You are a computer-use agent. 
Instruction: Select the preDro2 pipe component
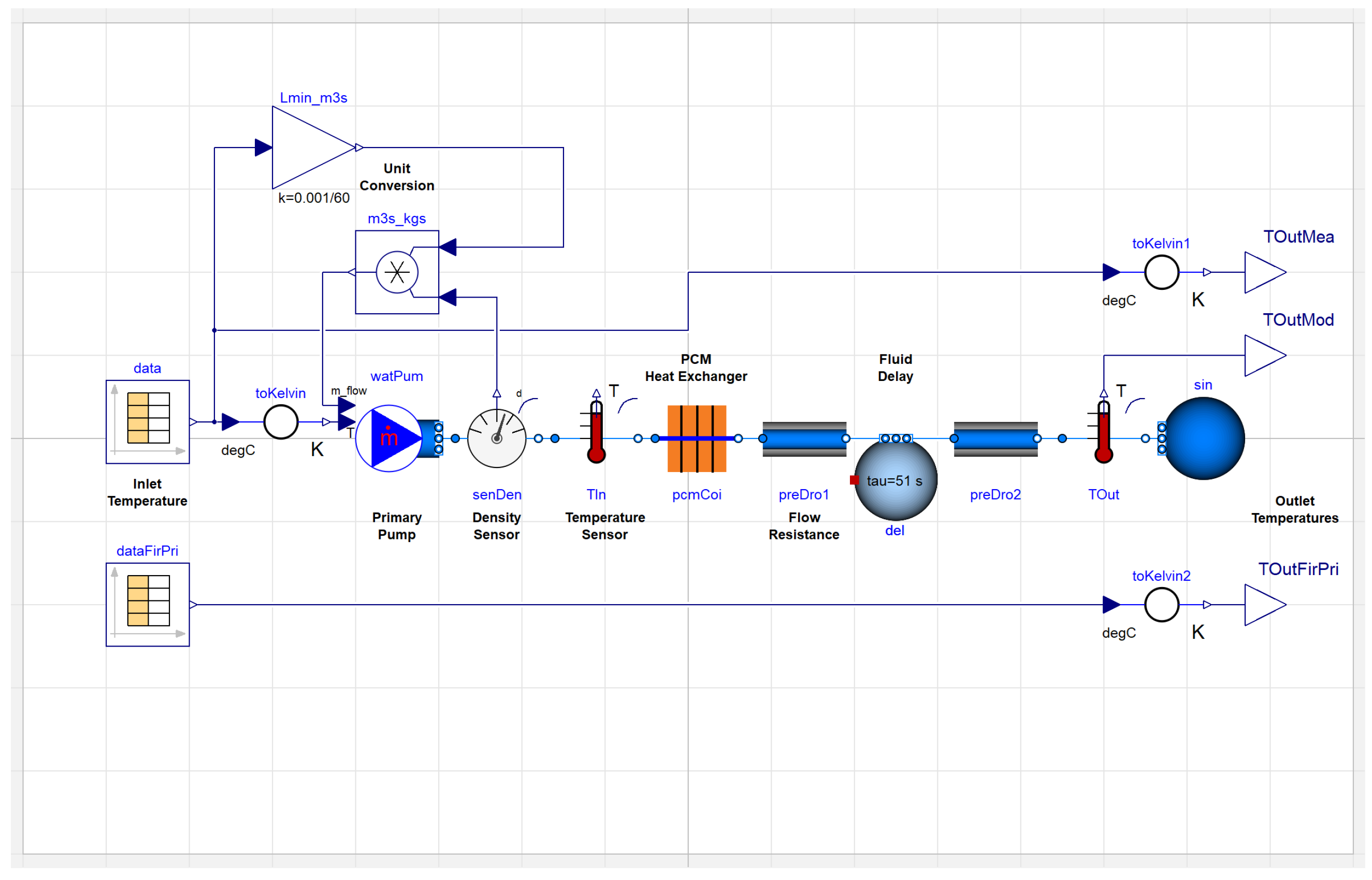click(995, 439)
